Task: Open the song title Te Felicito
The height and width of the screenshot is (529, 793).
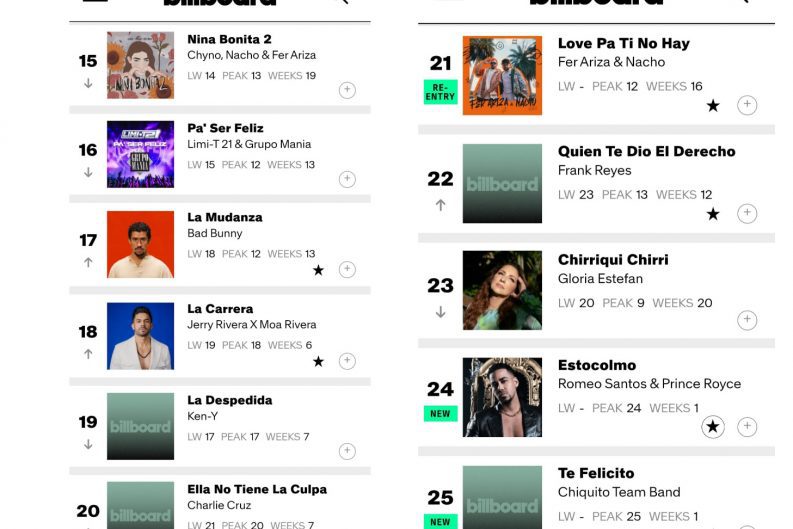Action: click(x=596, y=473)
